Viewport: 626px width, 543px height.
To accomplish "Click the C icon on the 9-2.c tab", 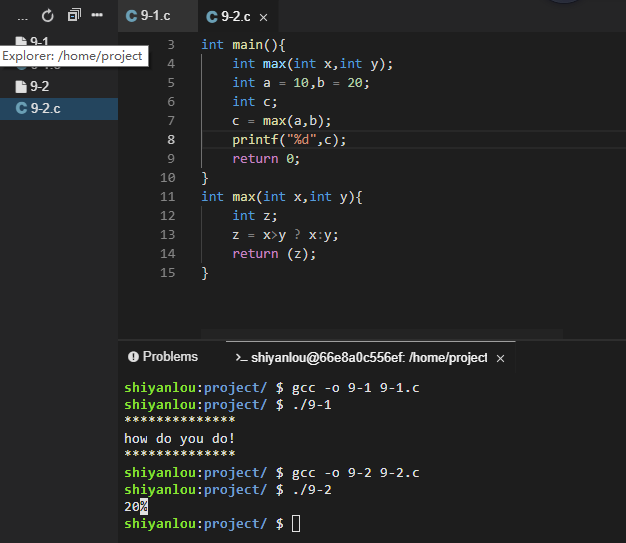I will click(212, 17).
